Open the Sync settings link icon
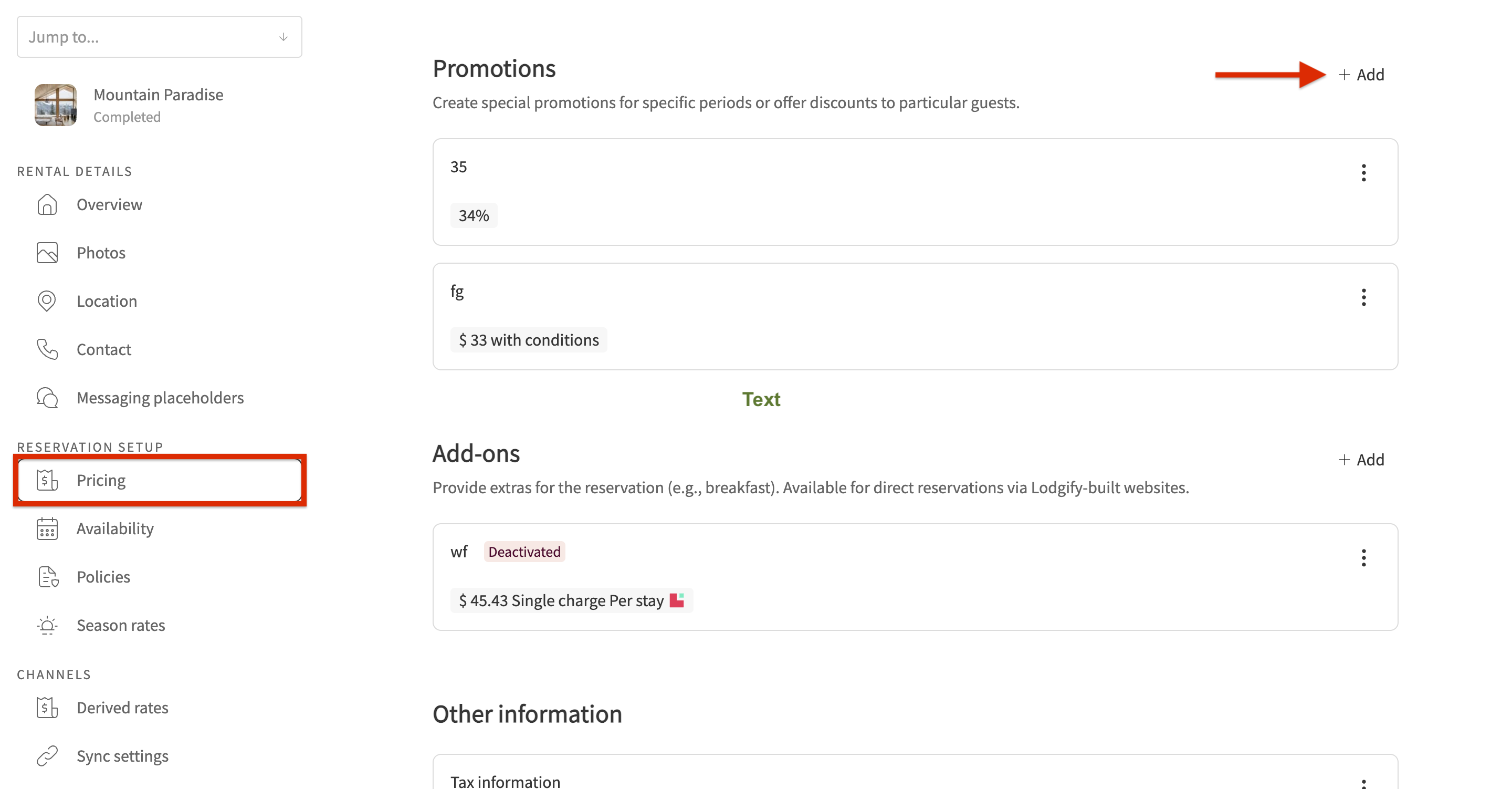This screenshot has width=1512, height=789. tap(47, 755)
